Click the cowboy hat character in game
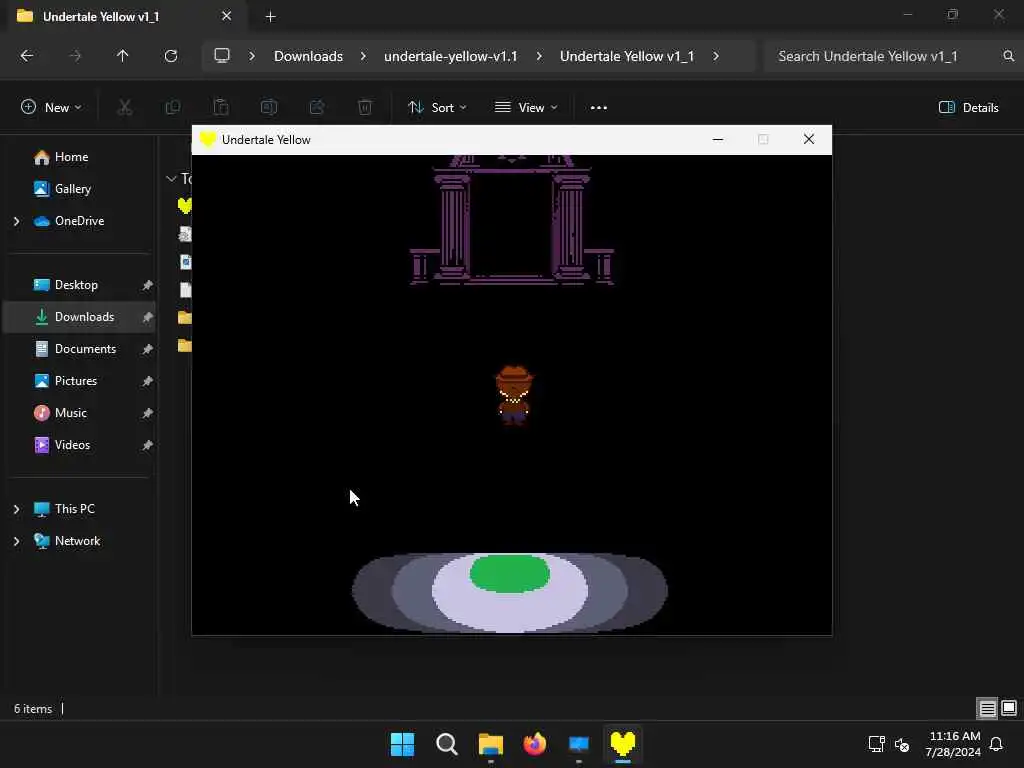This screenshot has width=1024, height=768. pos(514,395)
